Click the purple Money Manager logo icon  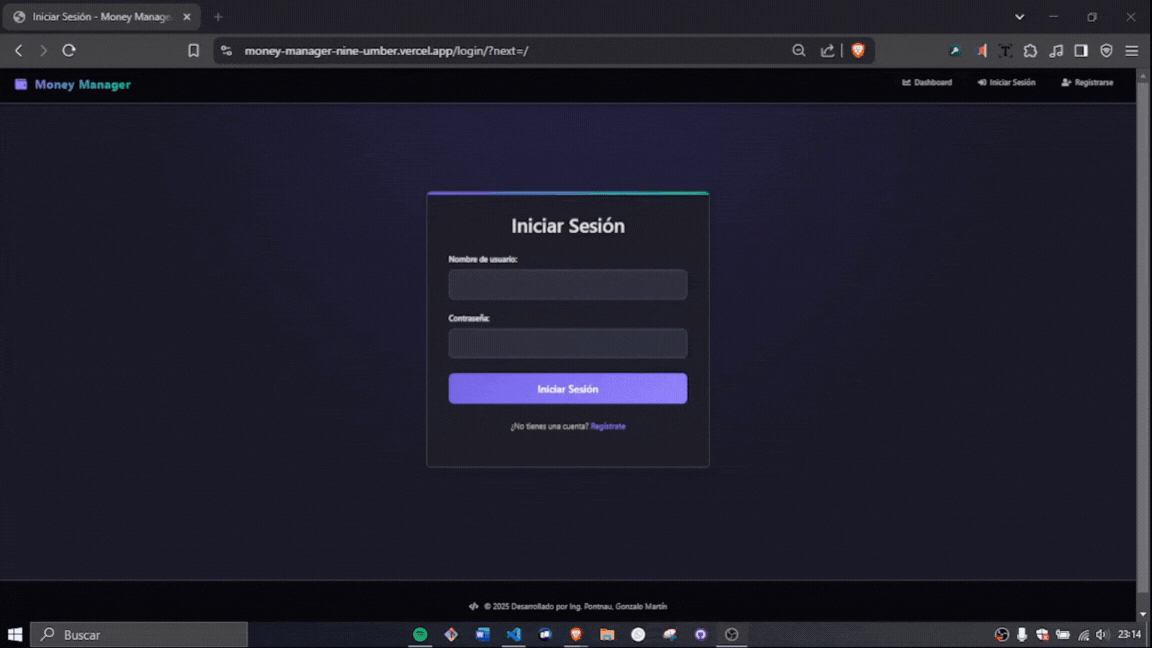(x=19, y=84)
